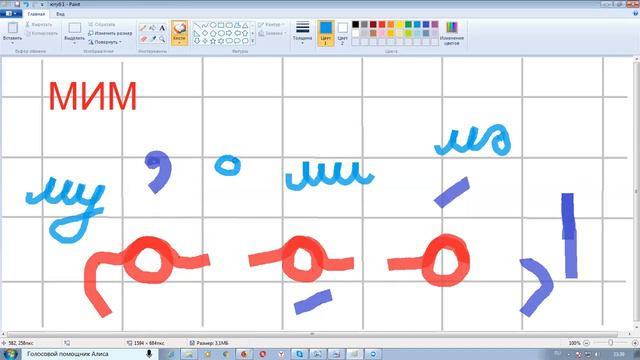Pick the Five-point star shape

213,41
